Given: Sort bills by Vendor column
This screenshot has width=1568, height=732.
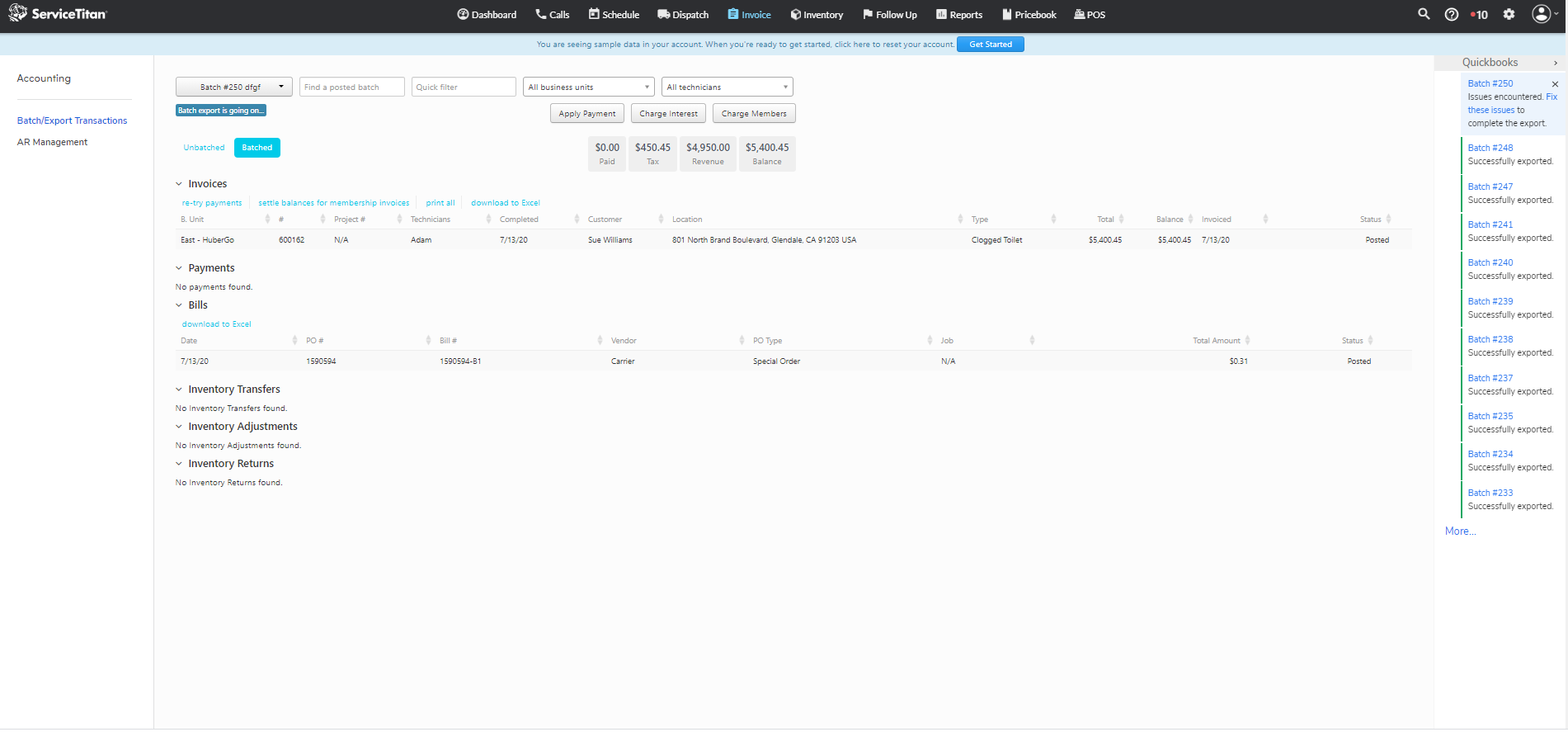Looking at the screenshot, I should (x=742, y=341).
